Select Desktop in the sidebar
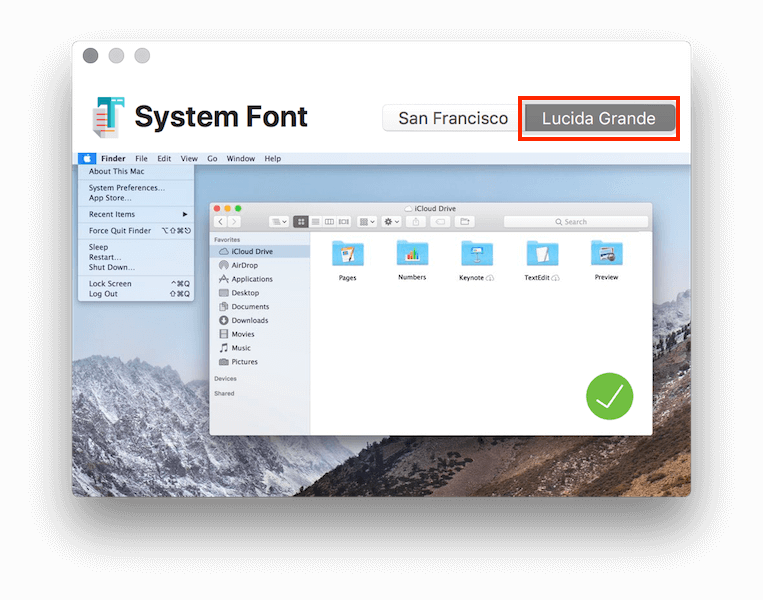This screenshot has height=600, width=763. point(260,293)
